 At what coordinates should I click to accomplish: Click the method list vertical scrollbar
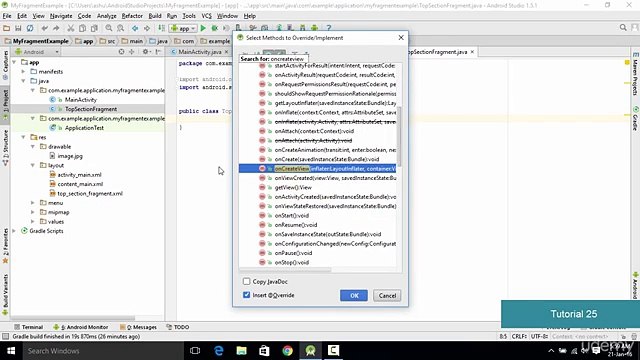point(399,137)
